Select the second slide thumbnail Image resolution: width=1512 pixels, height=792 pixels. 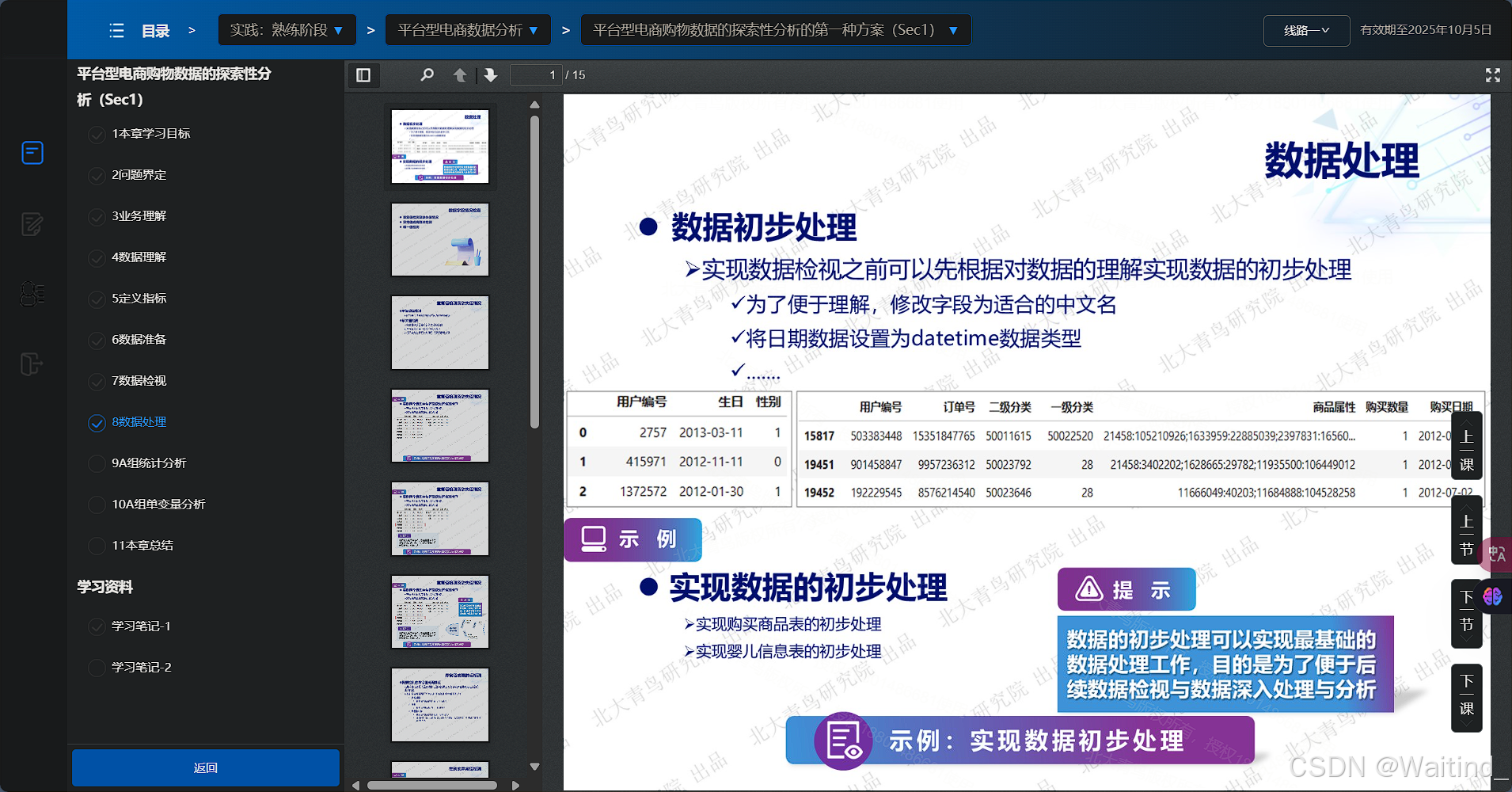tap(440, 239)
